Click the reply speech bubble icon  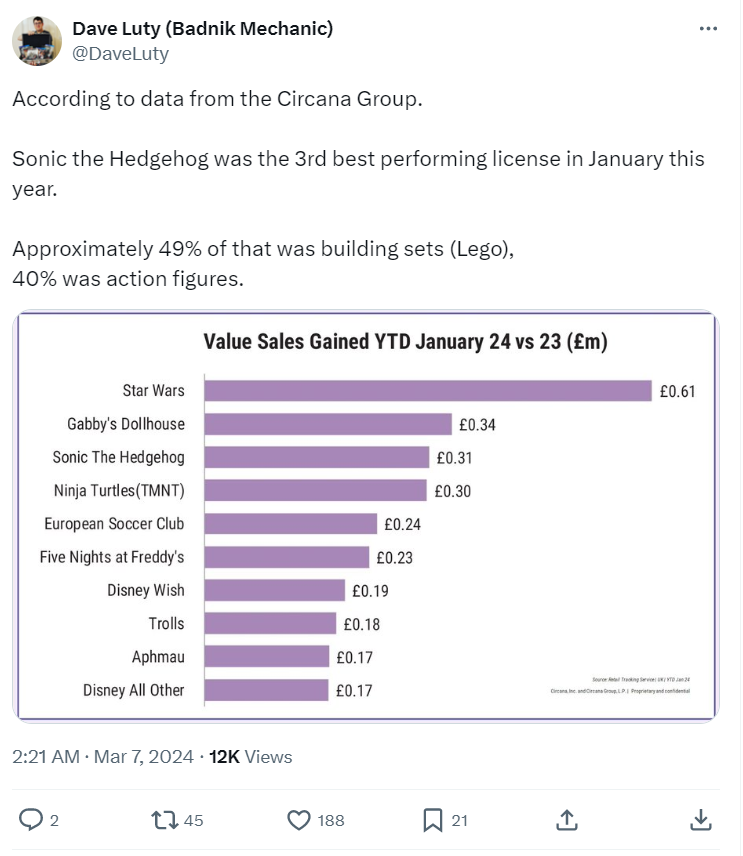(x=32, y=820)
